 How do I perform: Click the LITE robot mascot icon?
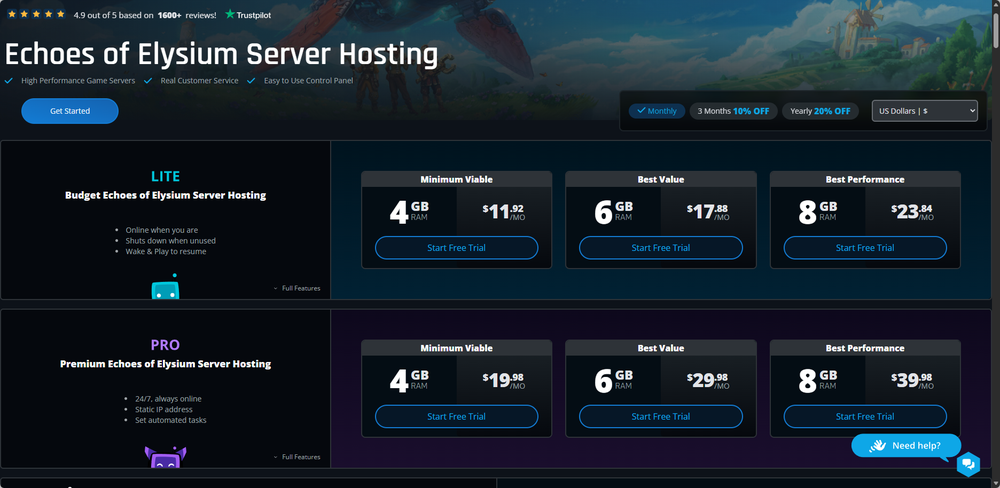[x=165, y=287]
